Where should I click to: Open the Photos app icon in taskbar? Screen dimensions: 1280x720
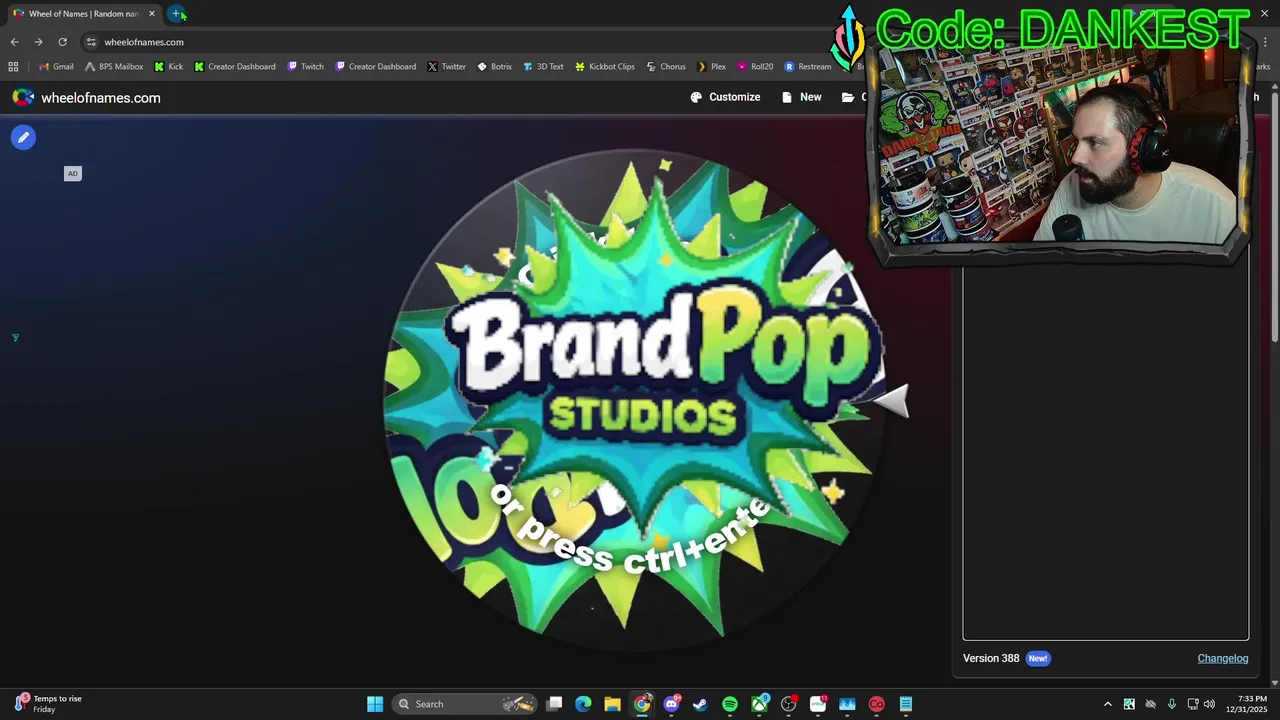pyautogui.click(x=847, y=704)
